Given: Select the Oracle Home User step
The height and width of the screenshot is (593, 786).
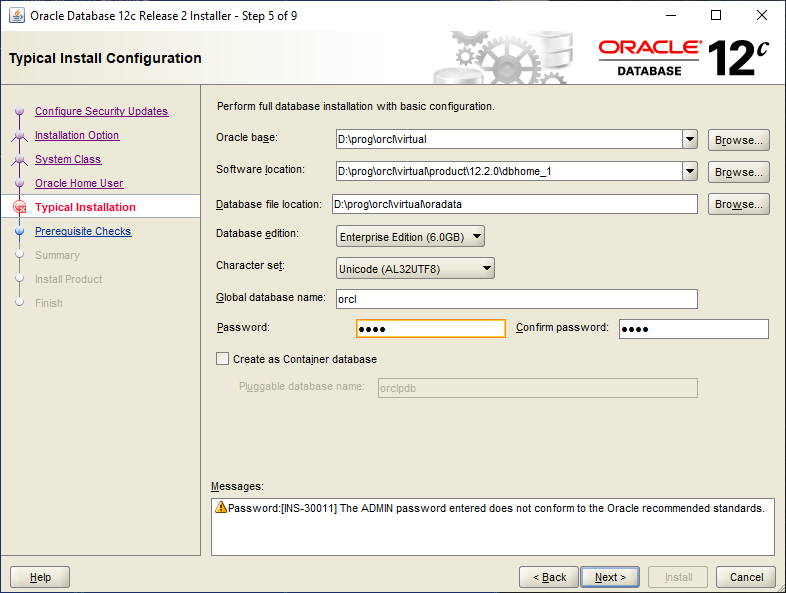Looking at the screenshot, I should (x=79, y=183).
